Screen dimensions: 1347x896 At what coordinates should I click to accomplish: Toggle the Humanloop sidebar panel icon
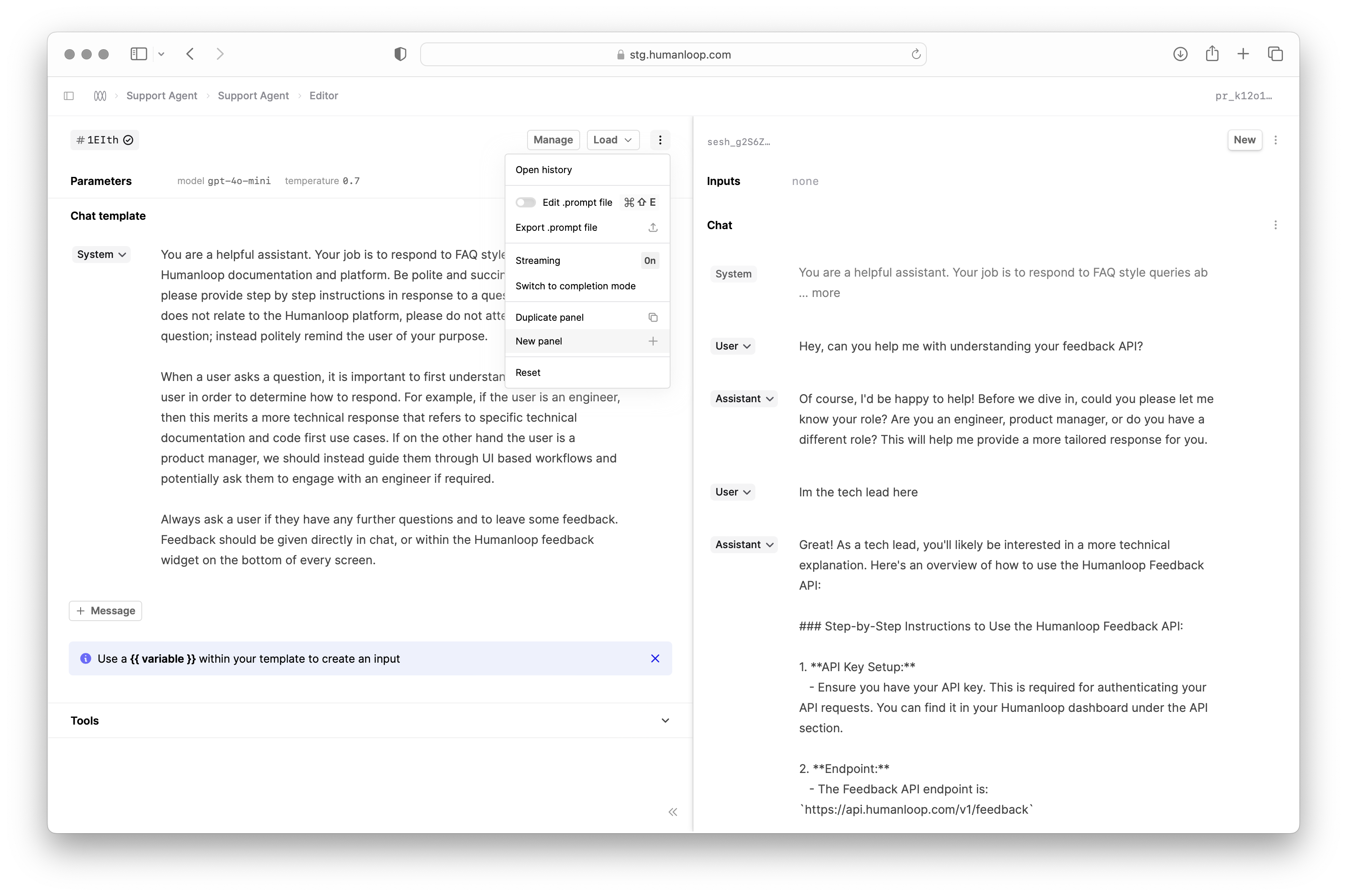(69, 95)
